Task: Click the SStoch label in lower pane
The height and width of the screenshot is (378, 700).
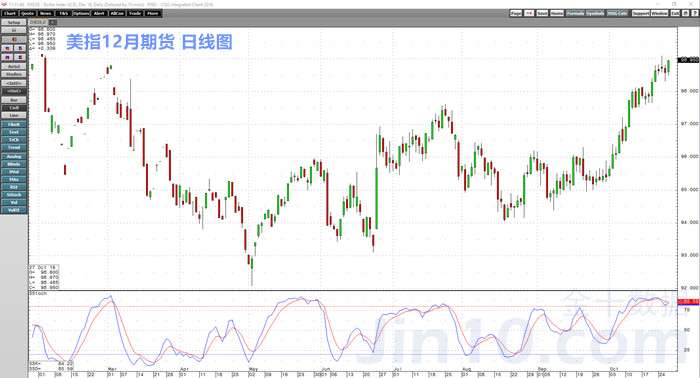Action: [38, 294]
